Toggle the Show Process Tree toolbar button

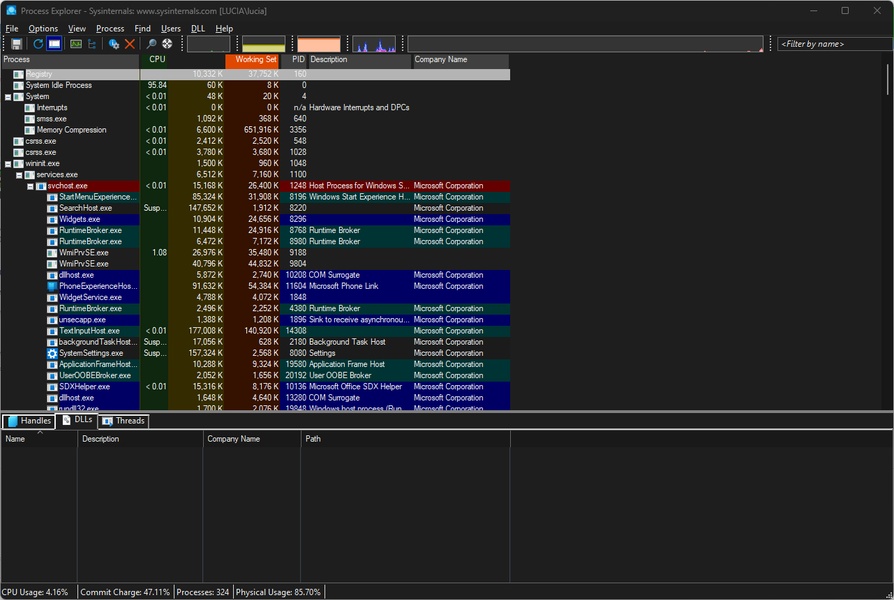tap(93, 44)
